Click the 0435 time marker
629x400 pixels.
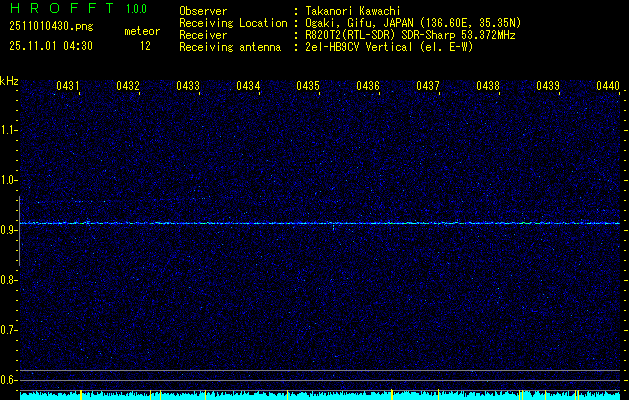[x=308, y=87]
